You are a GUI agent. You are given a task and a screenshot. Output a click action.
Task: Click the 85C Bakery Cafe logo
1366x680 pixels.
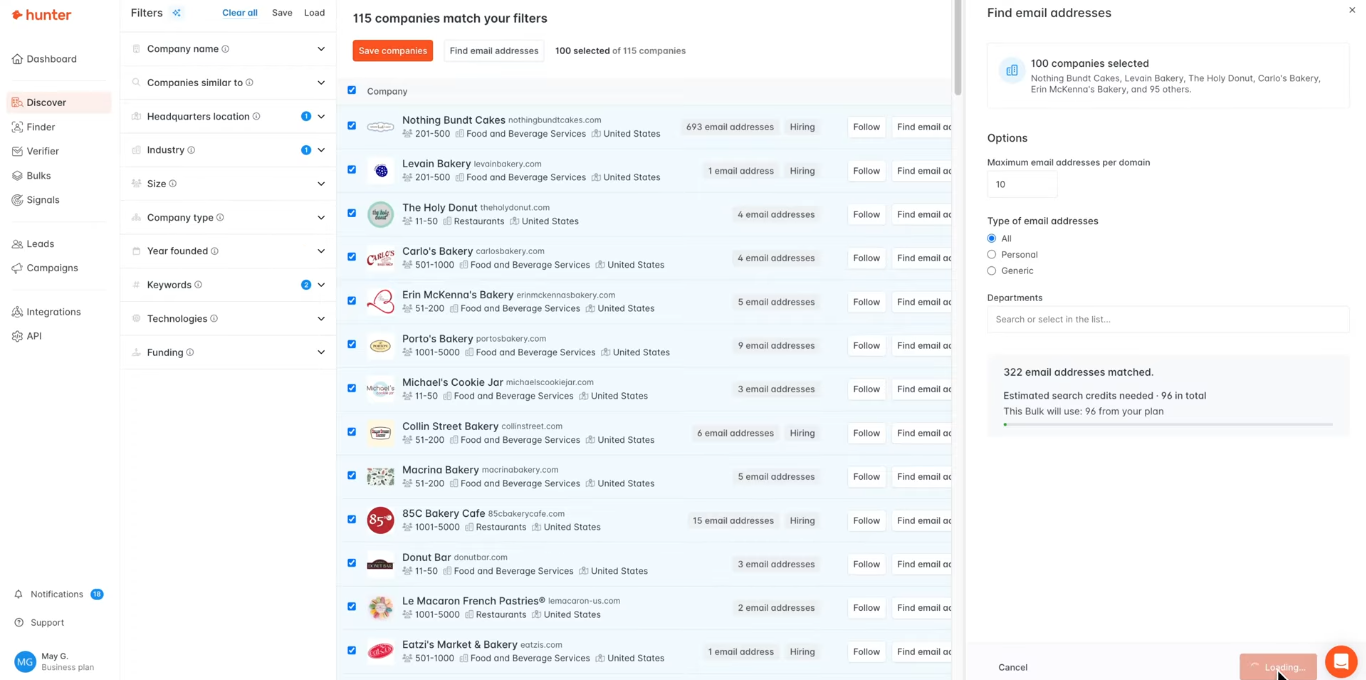click(x=380, y=520)
